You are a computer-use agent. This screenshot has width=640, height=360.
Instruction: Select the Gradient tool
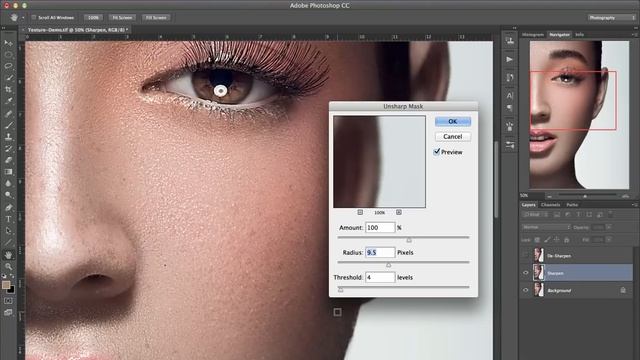(8, 172)
